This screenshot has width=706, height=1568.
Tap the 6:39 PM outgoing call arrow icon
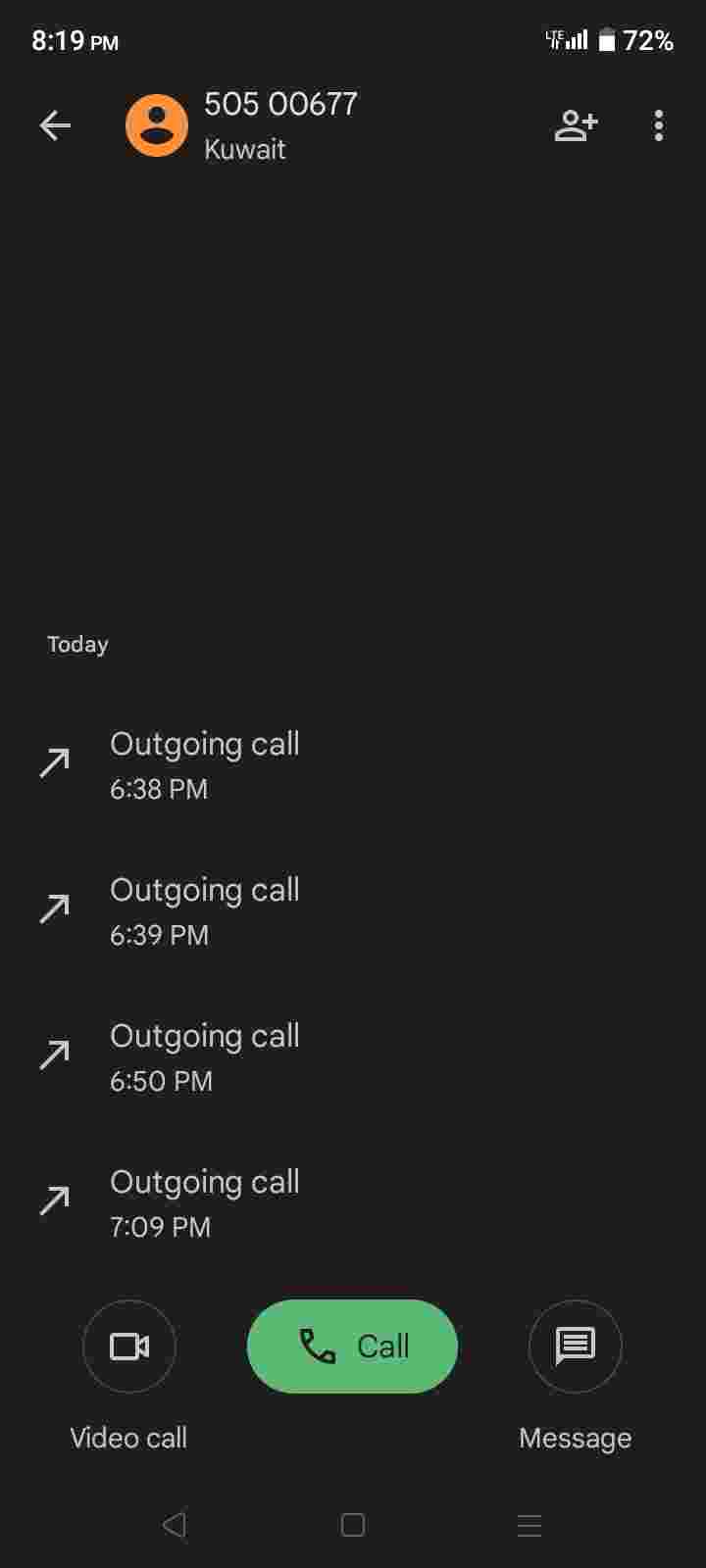[x=55, y=908]
